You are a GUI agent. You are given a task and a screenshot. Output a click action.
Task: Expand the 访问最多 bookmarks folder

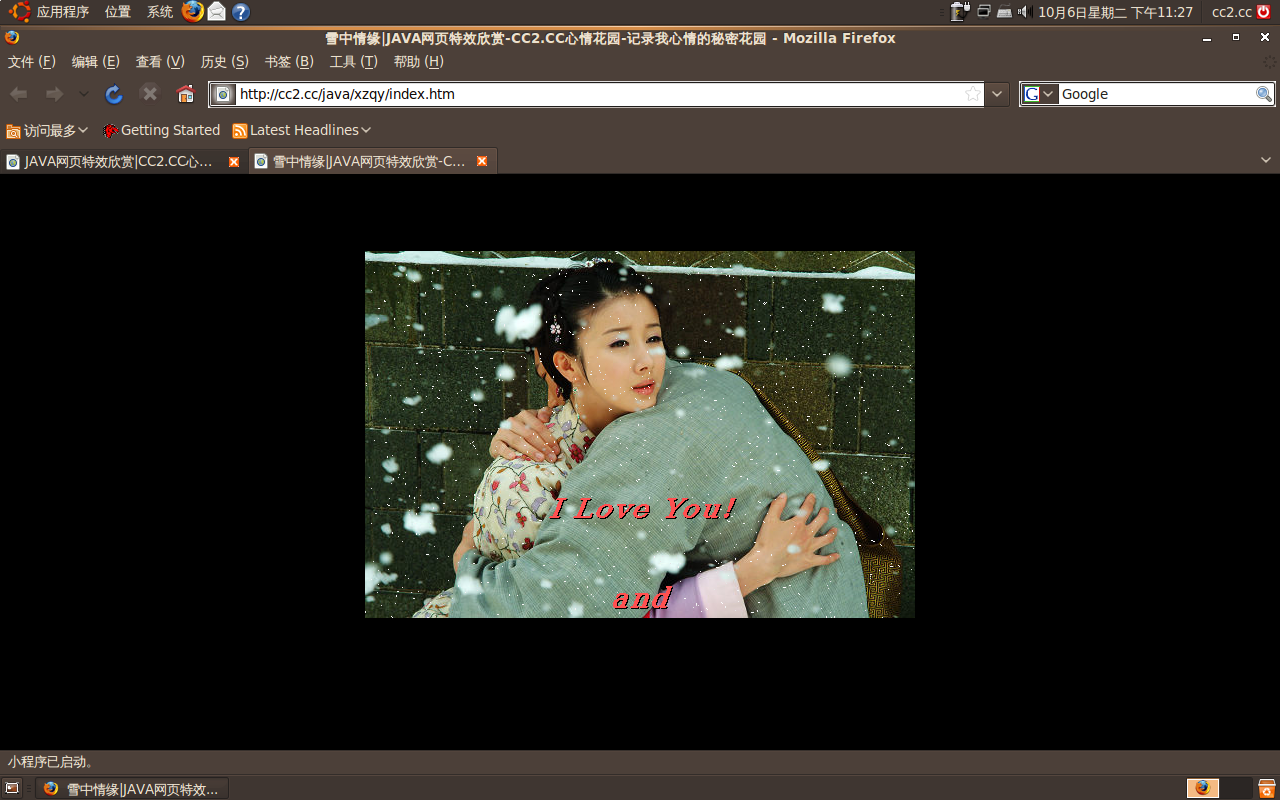(48, 130)
